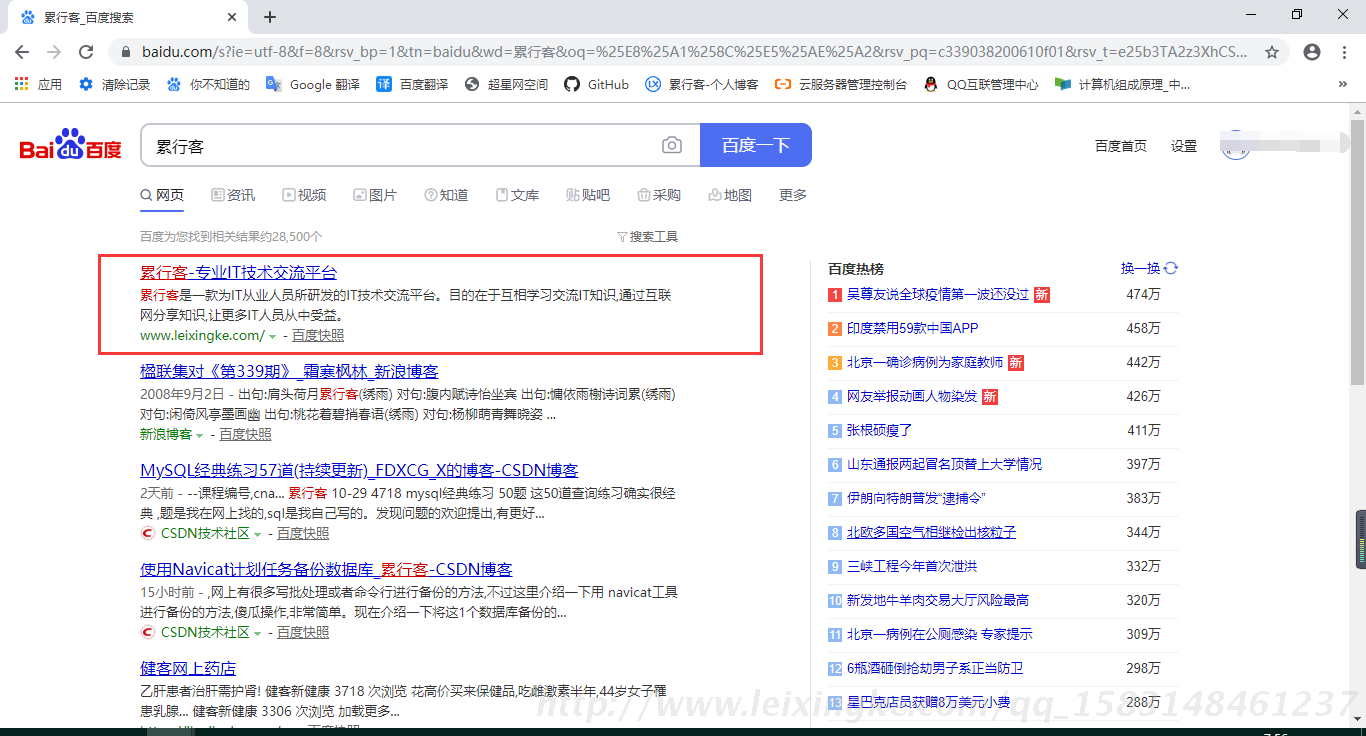Click the page vertical scrollbar
This screenshot has width=1366, height=736.
click(1357, 250)
